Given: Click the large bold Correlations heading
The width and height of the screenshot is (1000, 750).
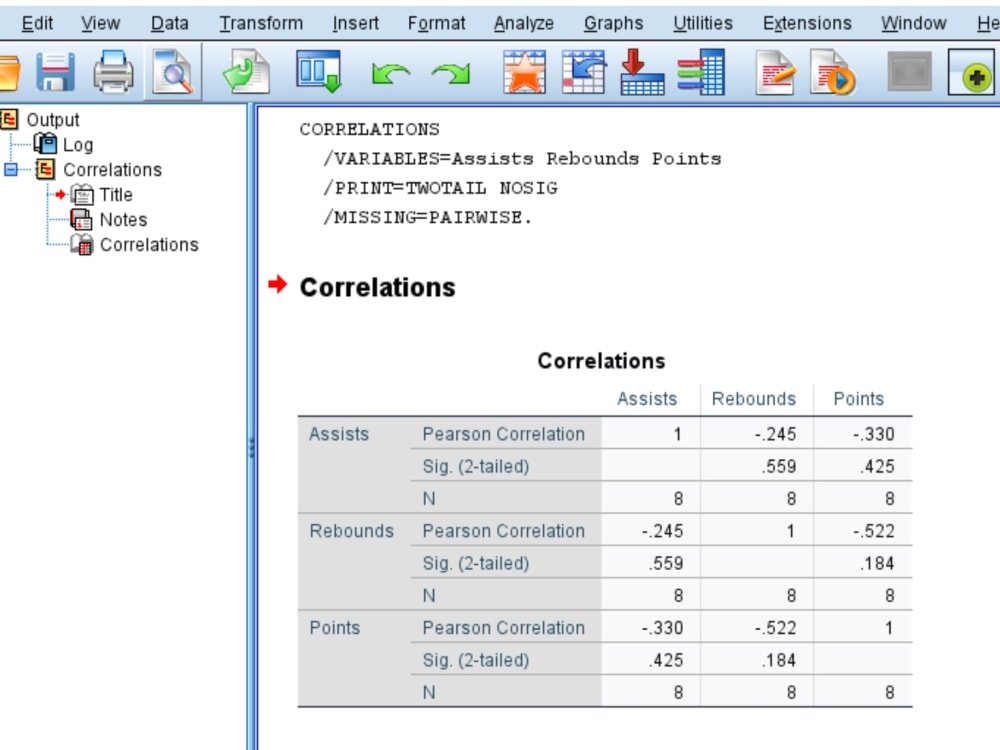Looking at the screenshot, I should pyautogui.click(x=378, y=288).
